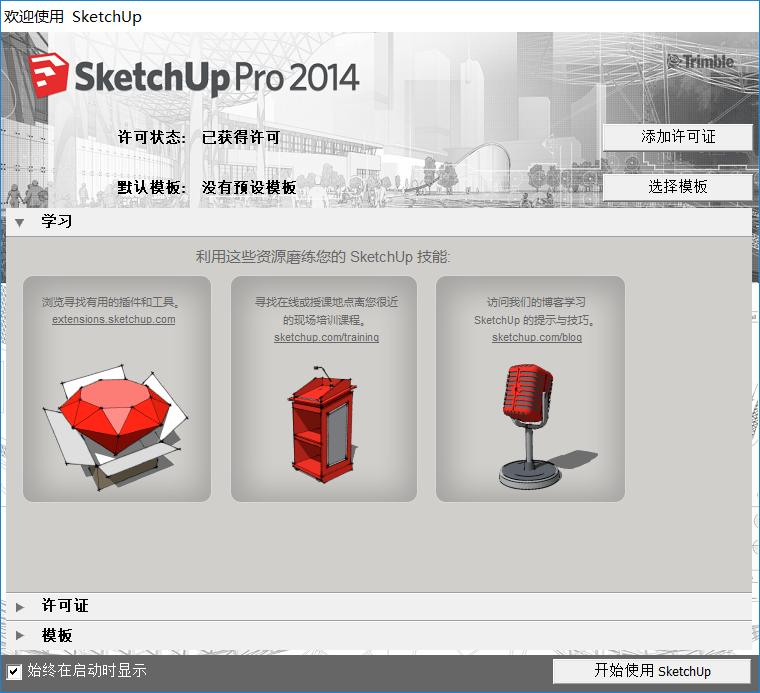Open the 许可证 section header
This screenshot has width=760, height=693.
pyautogui.click(x=379, y=606)
